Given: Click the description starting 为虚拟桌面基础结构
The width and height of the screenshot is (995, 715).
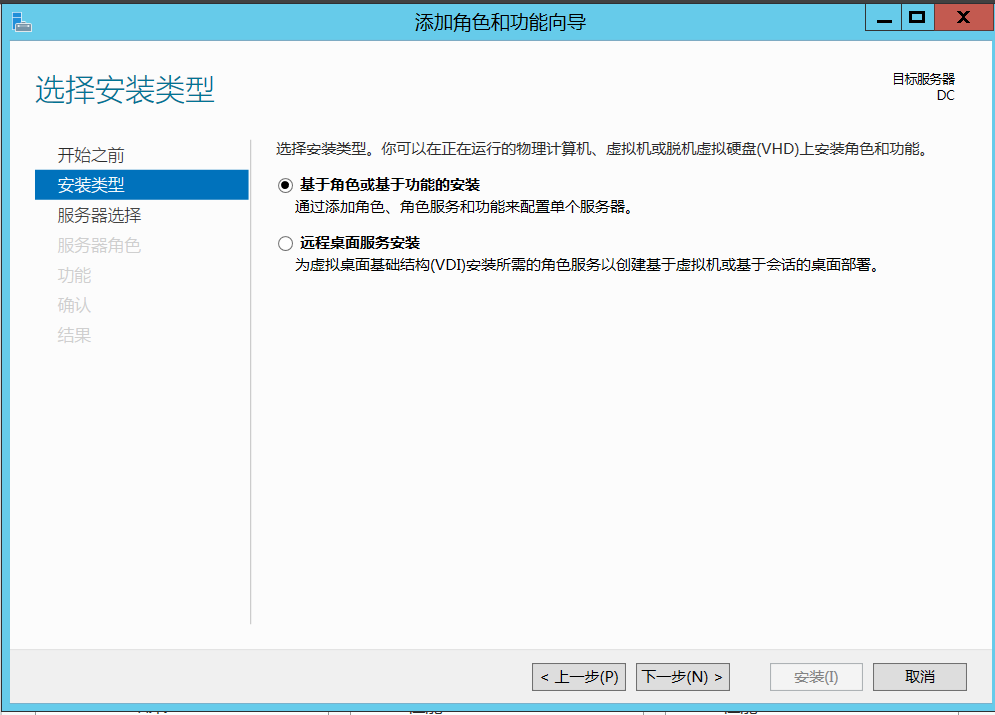Looking at the screenshot, I should (588, 265).
